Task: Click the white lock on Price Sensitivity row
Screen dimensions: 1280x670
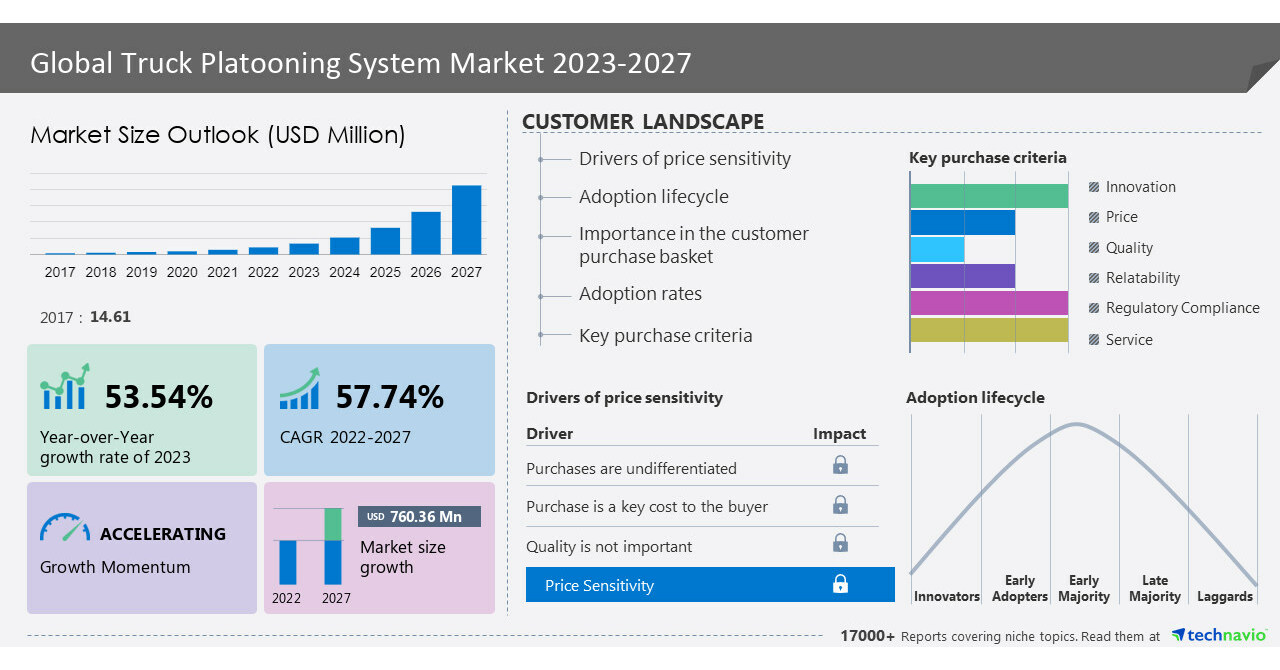Action: tap(840, 584)
